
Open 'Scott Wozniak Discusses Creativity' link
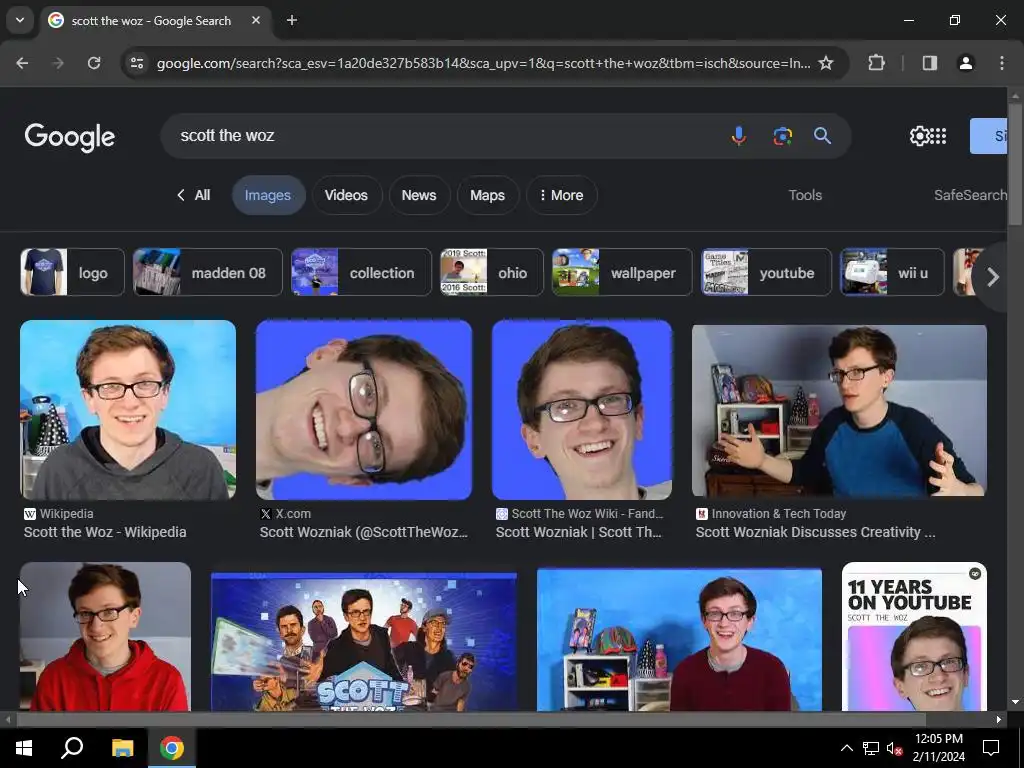(x=815, y=532)
